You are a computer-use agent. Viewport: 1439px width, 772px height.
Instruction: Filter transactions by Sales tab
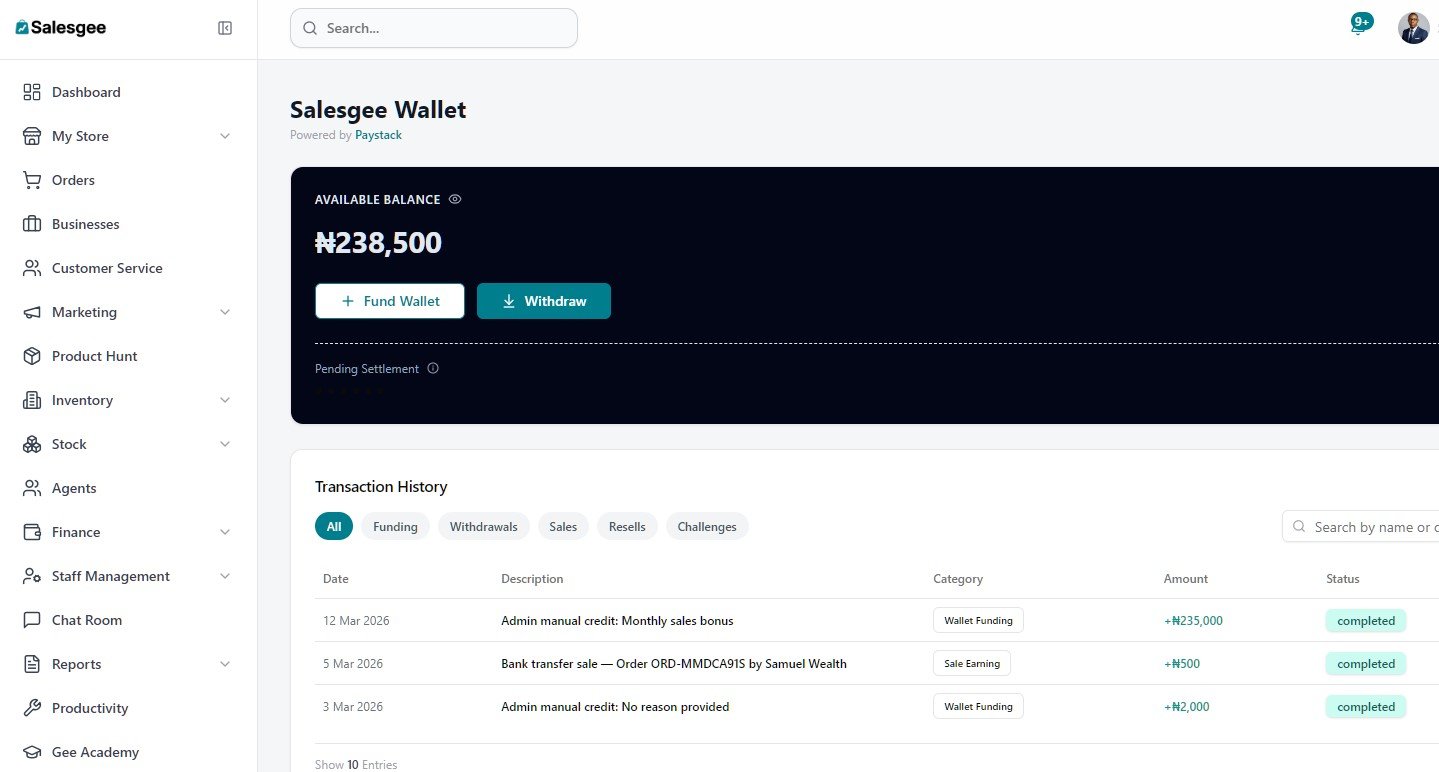tap(563, 526)
